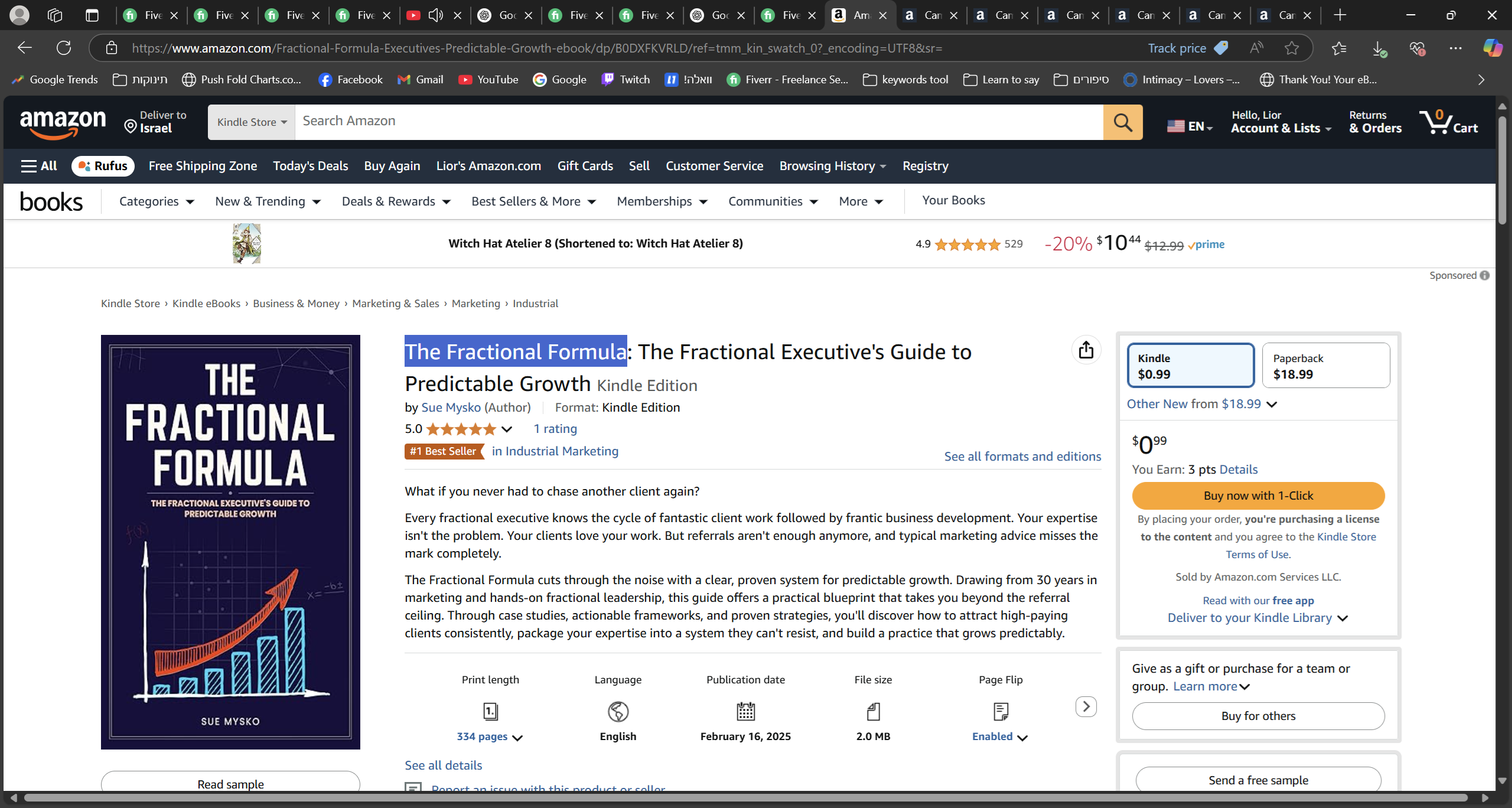Click the Read aloud icon
The height and width of the screenshot is (808, 1512).
pos(1256,48)
